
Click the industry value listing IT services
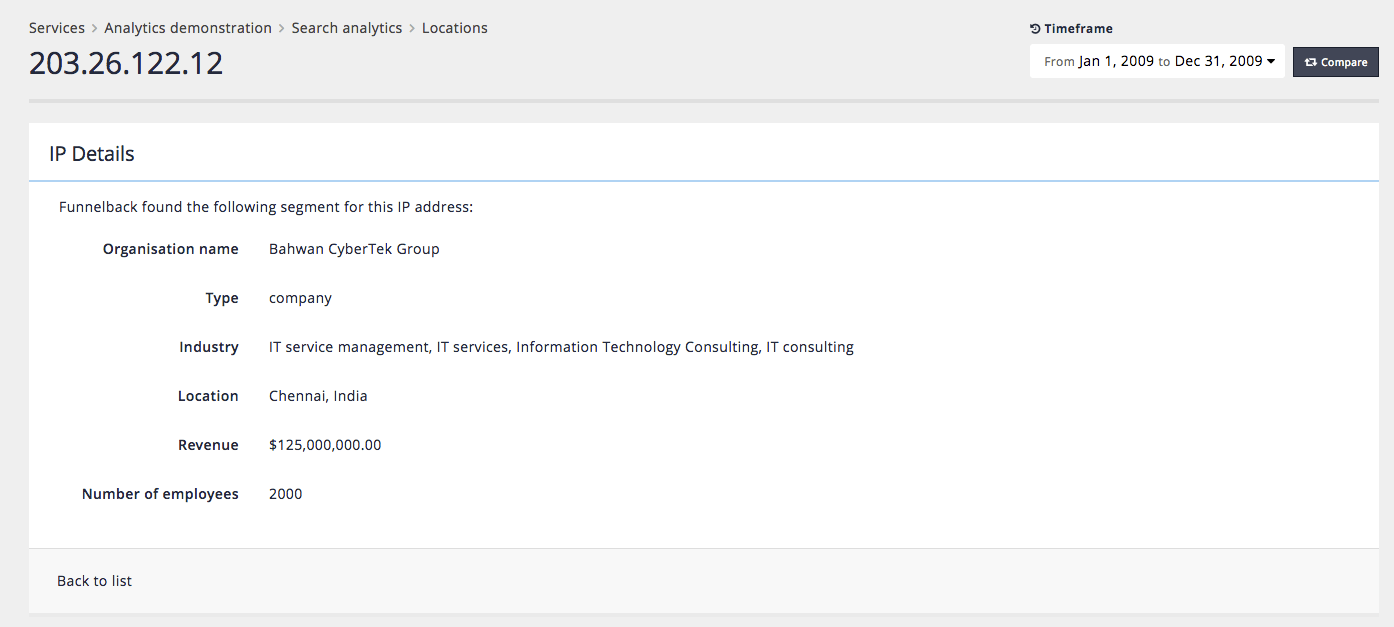(x=561, y=347)
